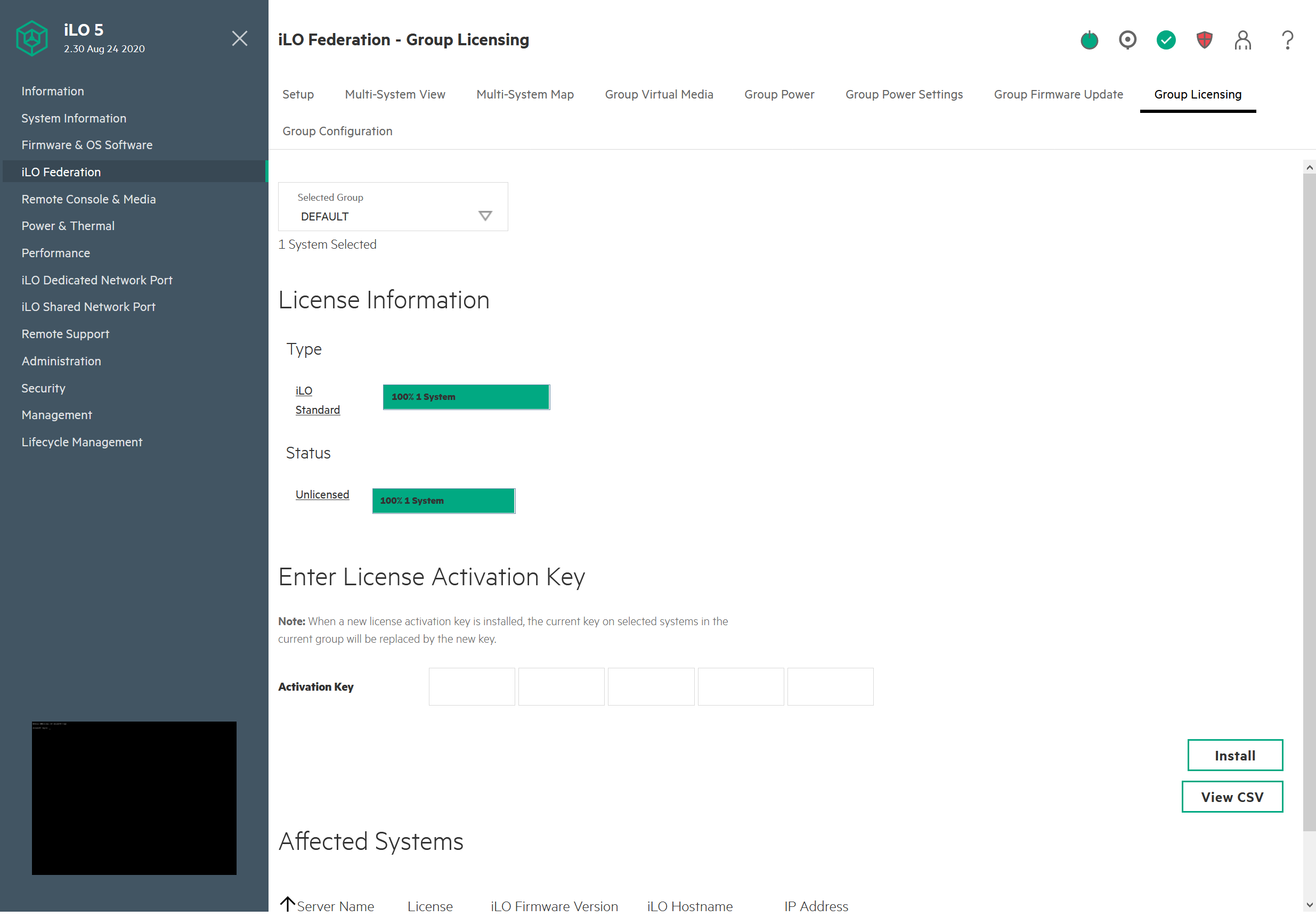
Task: Click the green system health checkmark icon
Action: pos(1166,40)
